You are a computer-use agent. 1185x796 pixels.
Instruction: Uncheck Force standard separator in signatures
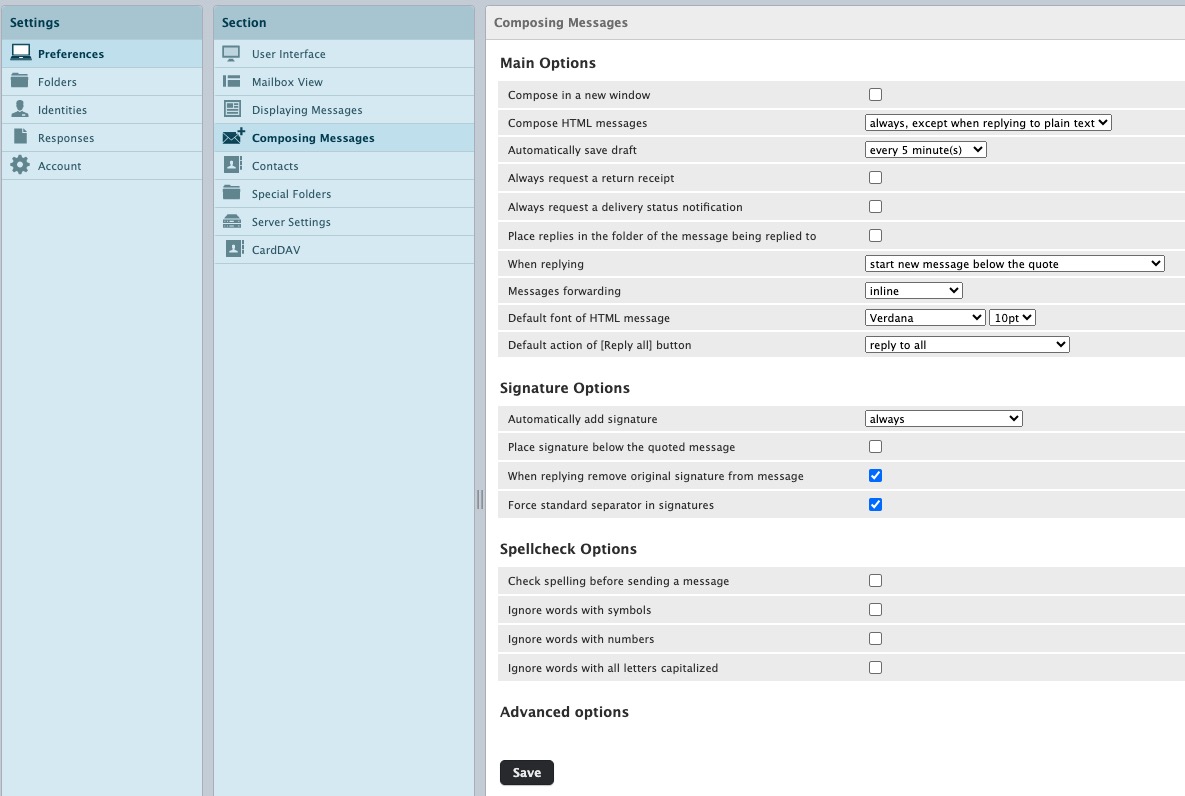click(x=875, y=505)
